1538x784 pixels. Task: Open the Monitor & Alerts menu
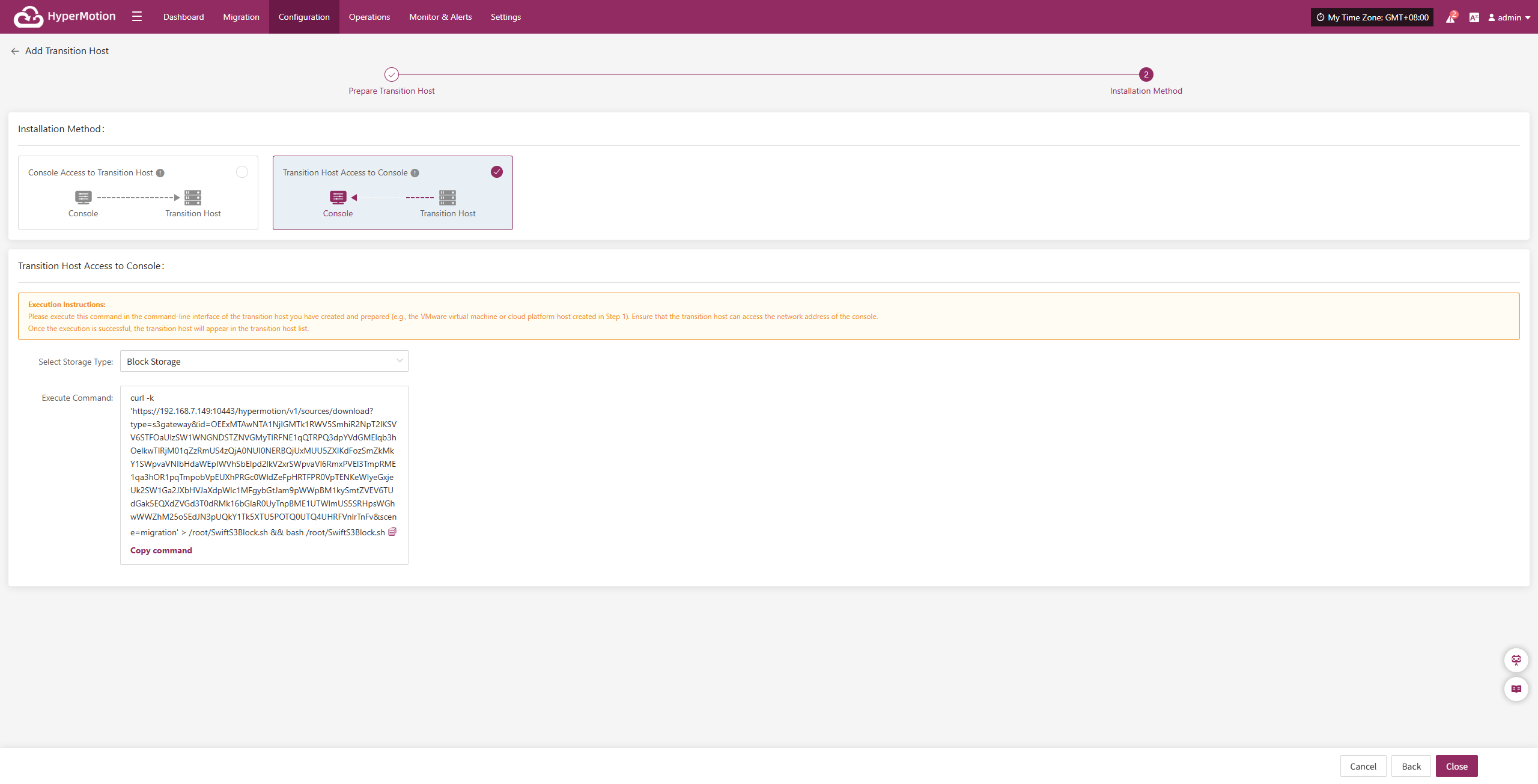pos(440,17)
